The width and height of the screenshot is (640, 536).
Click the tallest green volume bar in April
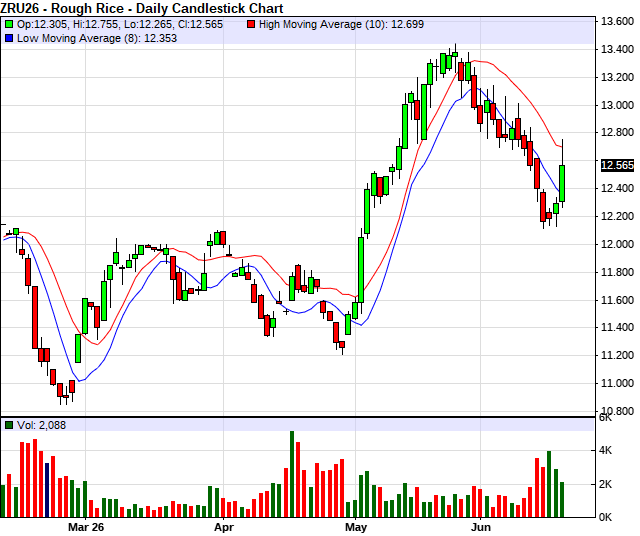[x=292, y=474]
